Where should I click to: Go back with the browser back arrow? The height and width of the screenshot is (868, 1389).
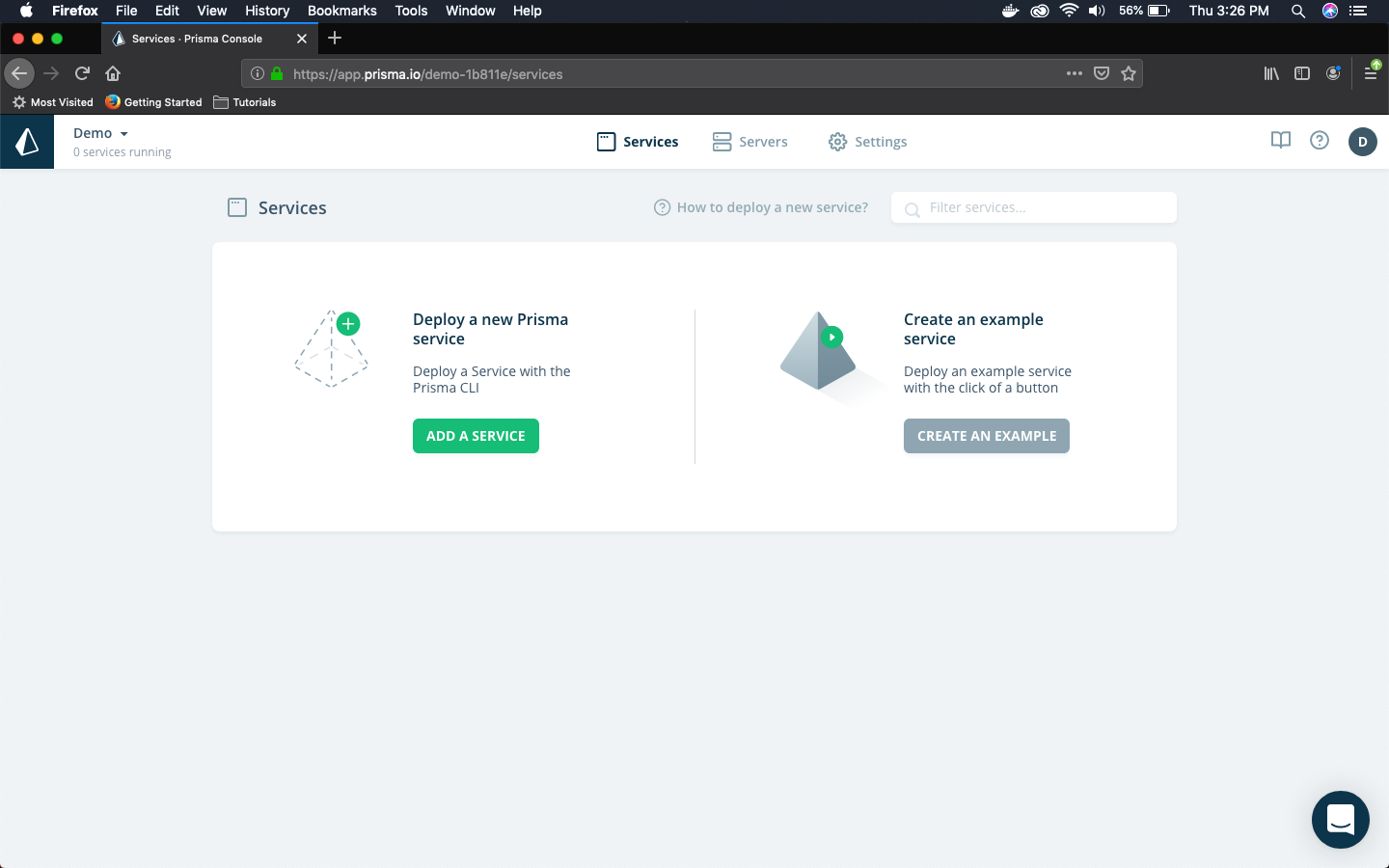click(x=19, y=73)
